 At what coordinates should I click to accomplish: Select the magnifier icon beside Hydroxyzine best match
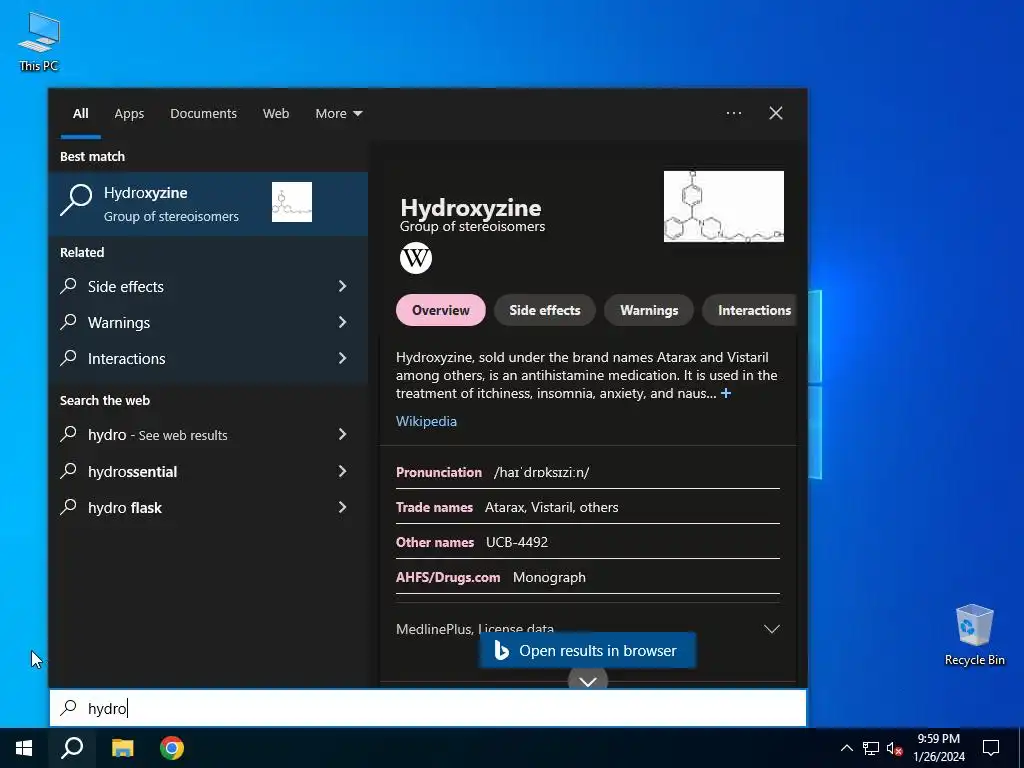[x=76, y=200]
